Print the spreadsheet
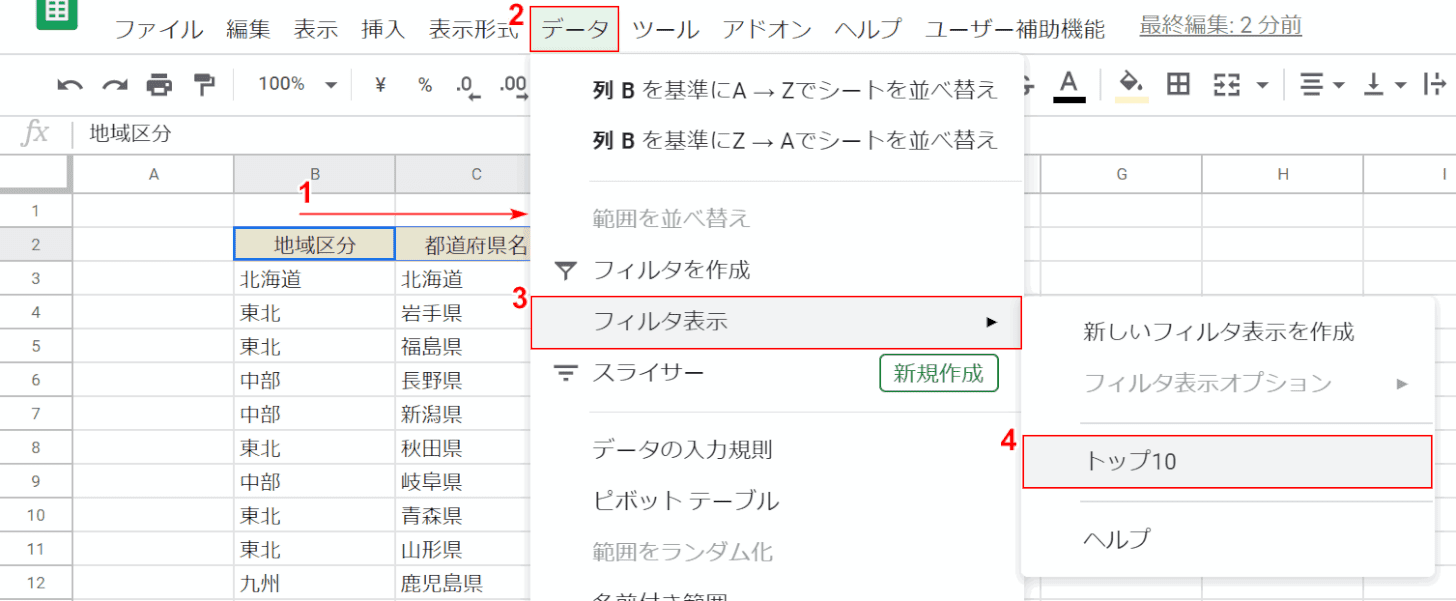The width and height of the screenshot is (1456, 601). (x=159, y=86)
